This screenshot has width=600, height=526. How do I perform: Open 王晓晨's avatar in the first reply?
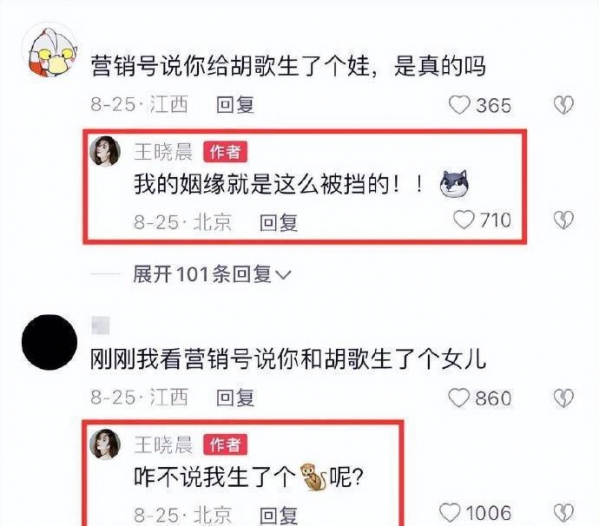click(105, 151)
